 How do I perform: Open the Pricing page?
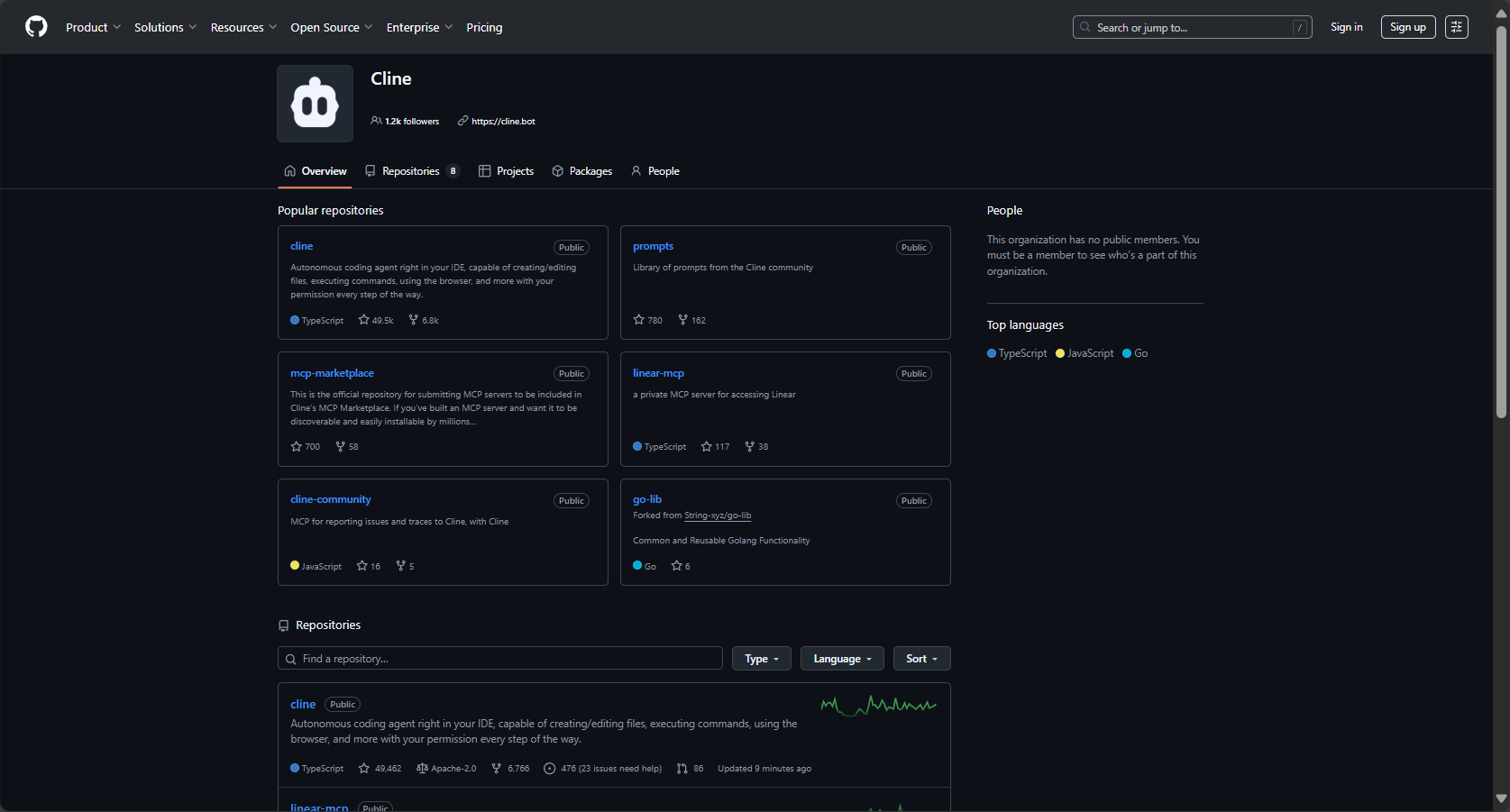(484, 27)
